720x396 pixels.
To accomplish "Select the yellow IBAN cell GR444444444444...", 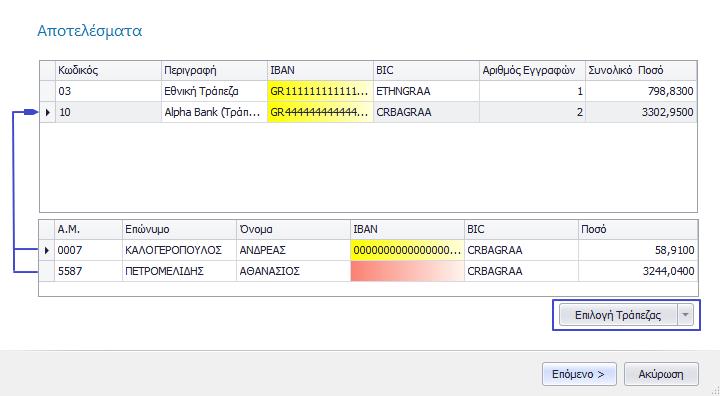I will 320,112.
